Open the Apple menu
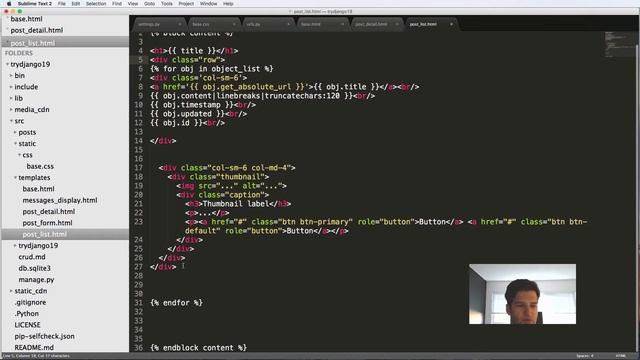 pyautogui.click(x=9, y=4)
